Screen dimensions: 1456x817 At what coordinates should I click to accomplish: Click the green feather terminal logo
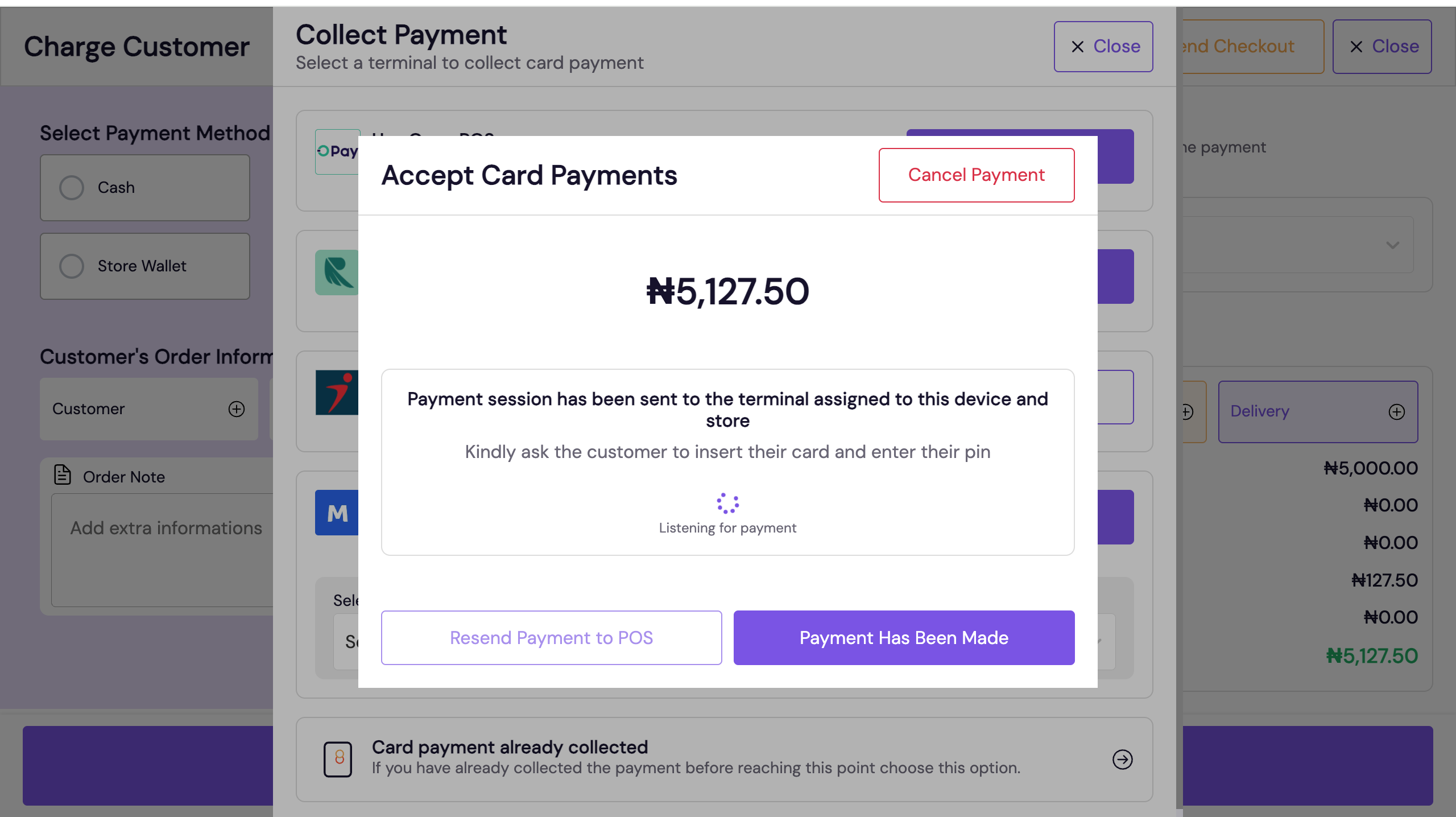pos(337,272)
